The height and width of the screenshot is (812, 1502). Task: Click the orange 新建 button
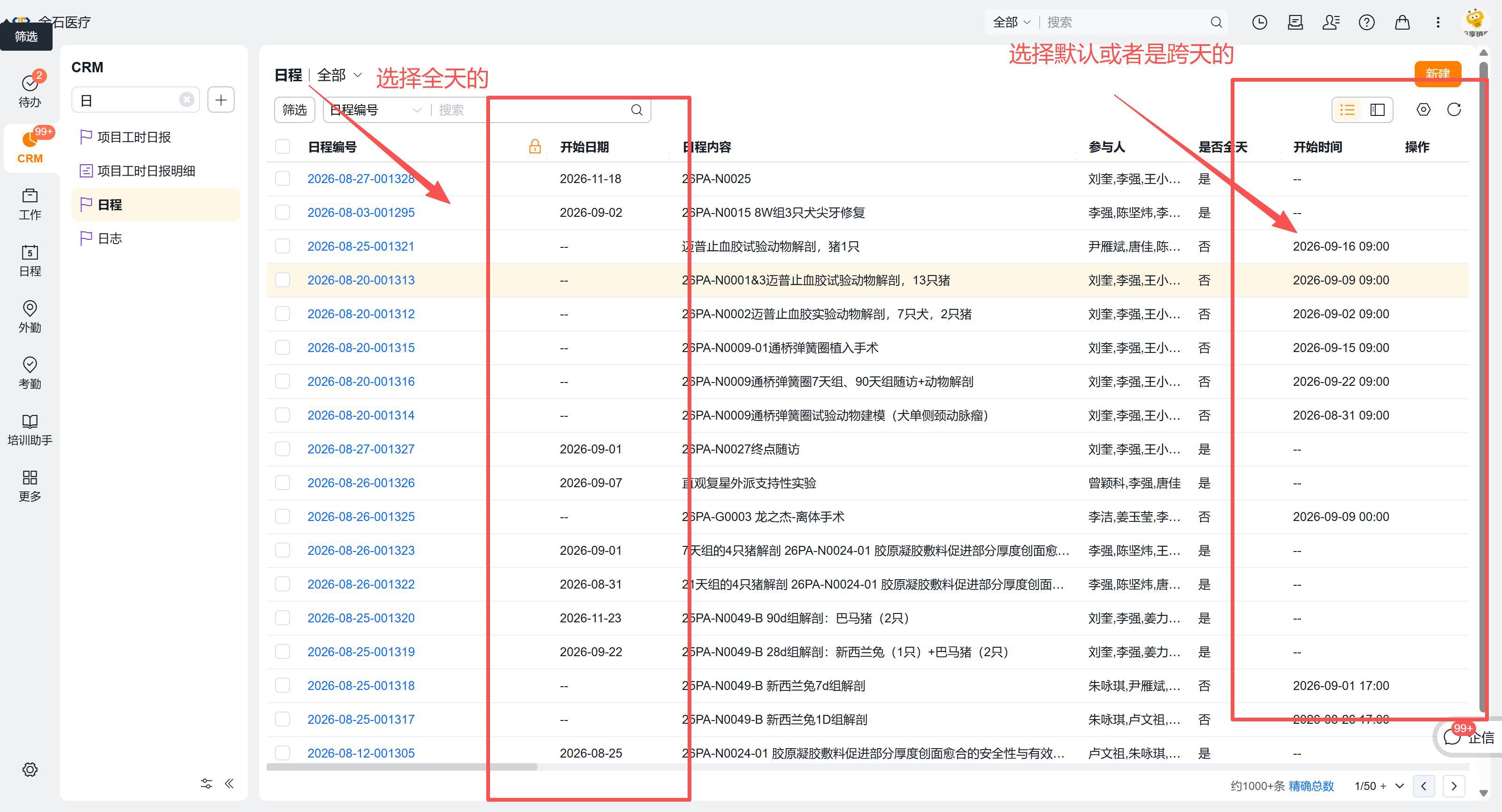[1437, 73]
